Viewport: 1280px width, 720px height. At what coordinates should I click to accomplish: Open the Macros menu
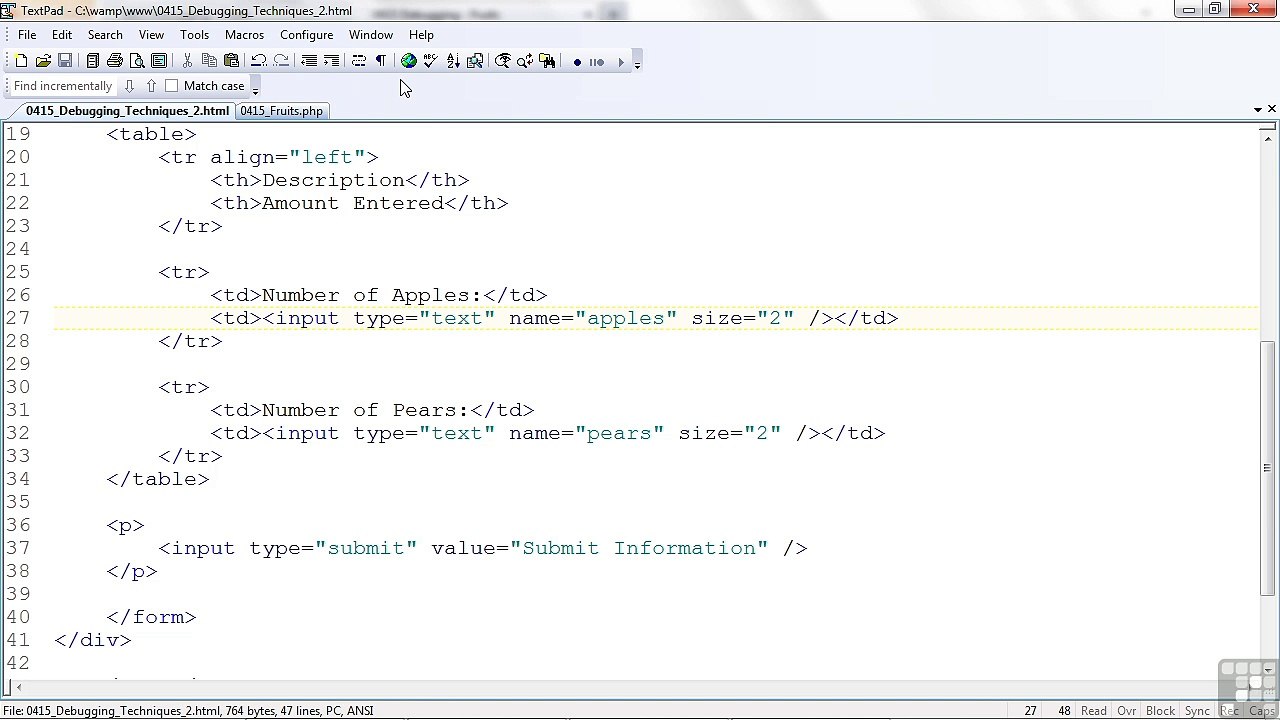point(244,34)
